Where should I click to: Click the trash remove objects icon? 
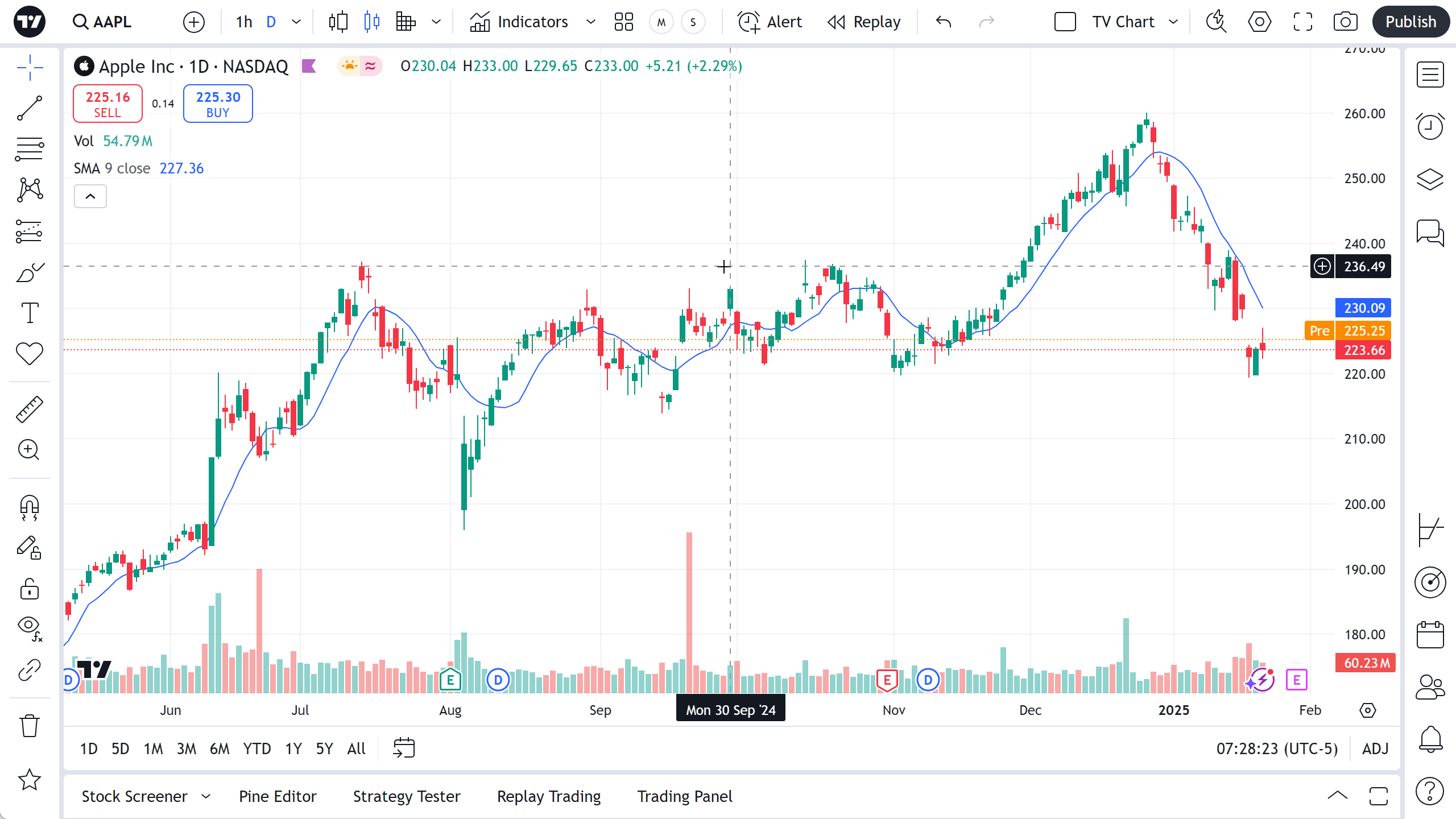(x=30, y=726)
